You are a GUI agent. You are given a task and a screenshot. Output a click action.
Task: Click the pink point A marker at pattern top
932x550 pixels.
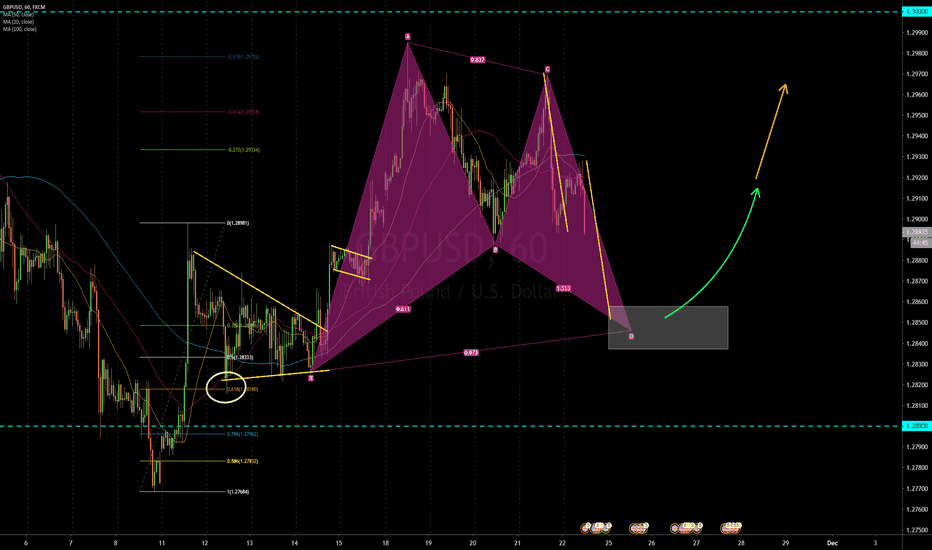(x=408, y=37)
